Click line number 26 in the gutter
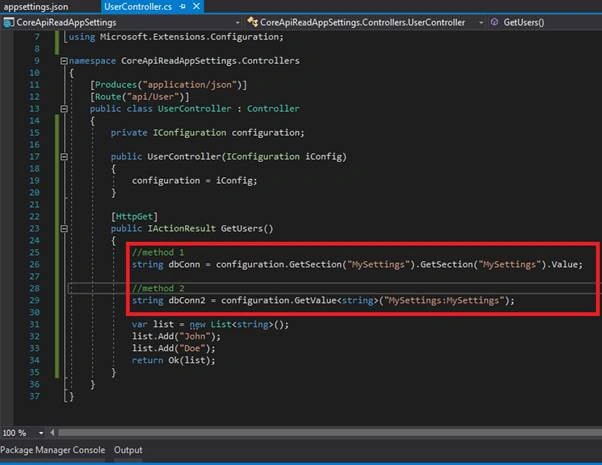The width and height of the screenshot is (602, 465). click(x=34, y=264)
